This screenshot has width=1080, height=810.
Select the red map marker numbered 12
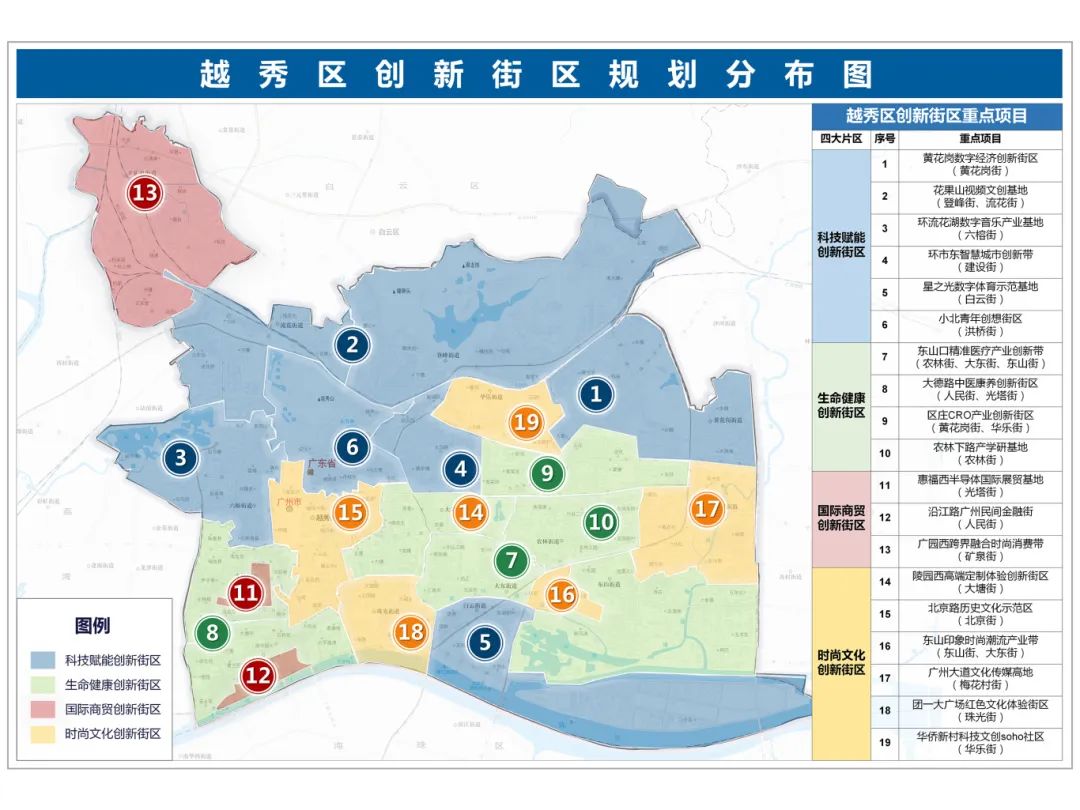pos(258,676)
